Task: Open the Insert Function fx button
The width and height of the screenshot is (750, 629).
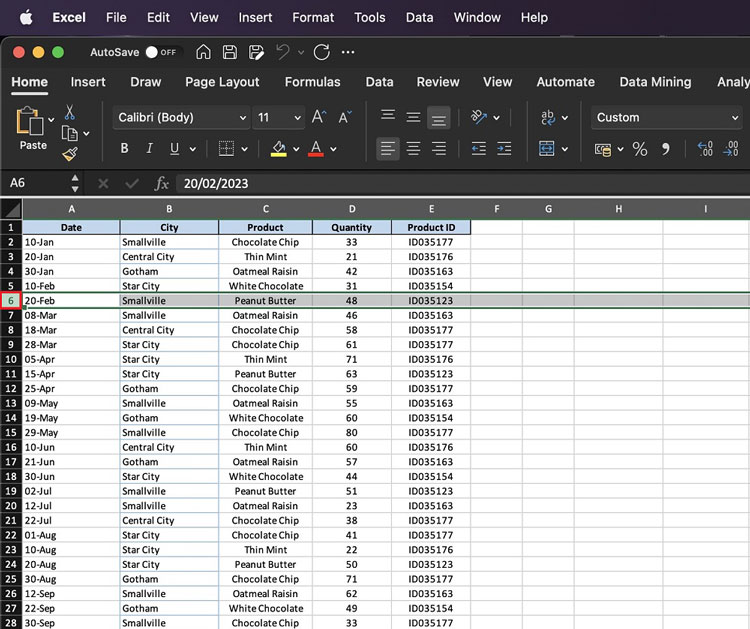Action: tap(162, 183)
